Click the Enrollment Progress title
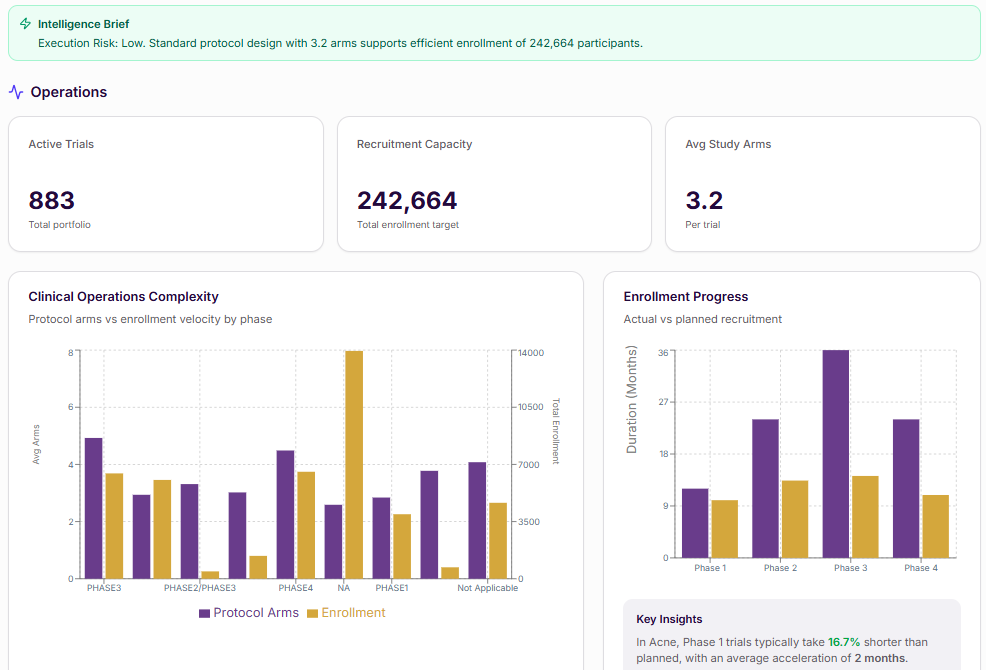This screenshot has height=670, width=986. coord(685,296)
